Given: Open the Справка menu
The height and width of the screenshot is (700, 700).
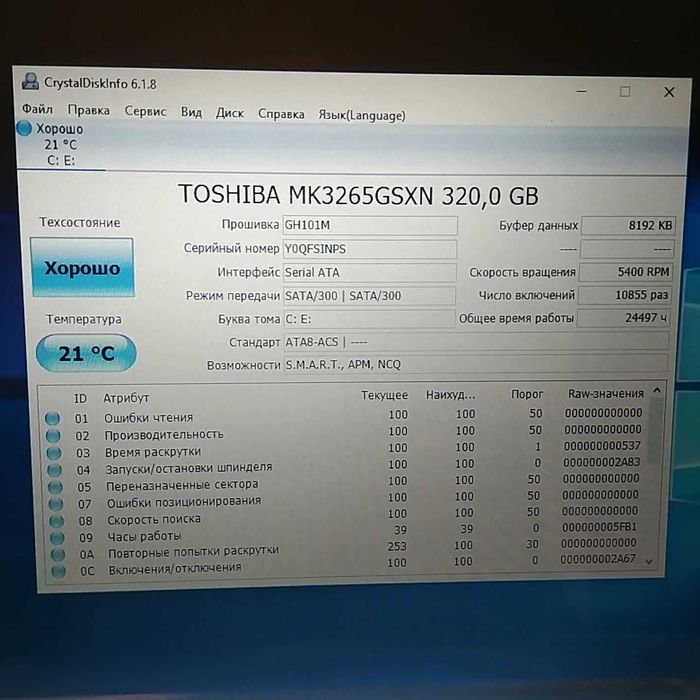Looking at the screenshot, I should click(x=281, y=114).
